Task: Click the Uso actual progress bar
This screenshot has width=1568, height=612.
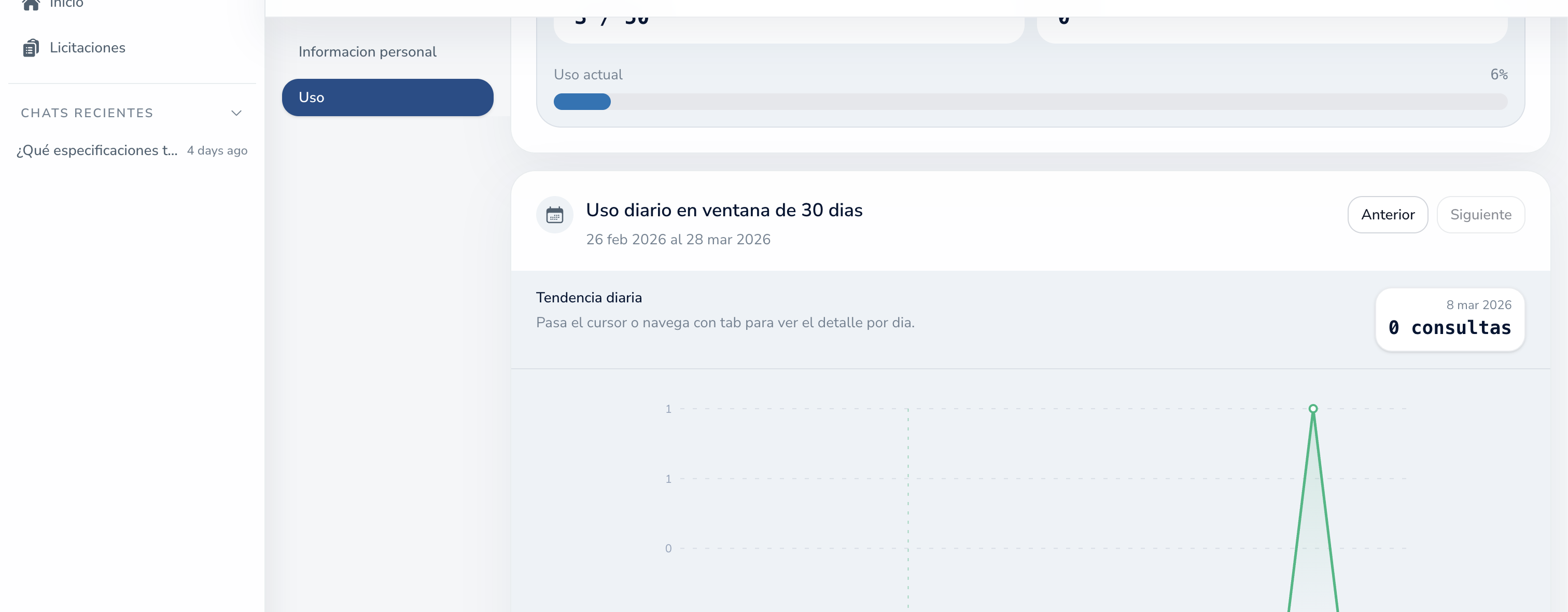Action: pyautogui.click(x=1030, y=102)
